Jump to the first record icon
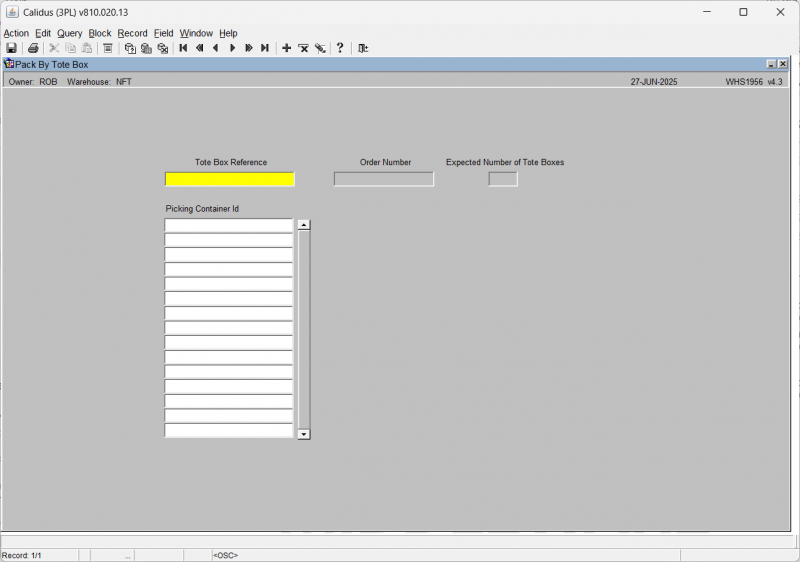This screenshot has height=562, width=800. (x=183, y=48)
